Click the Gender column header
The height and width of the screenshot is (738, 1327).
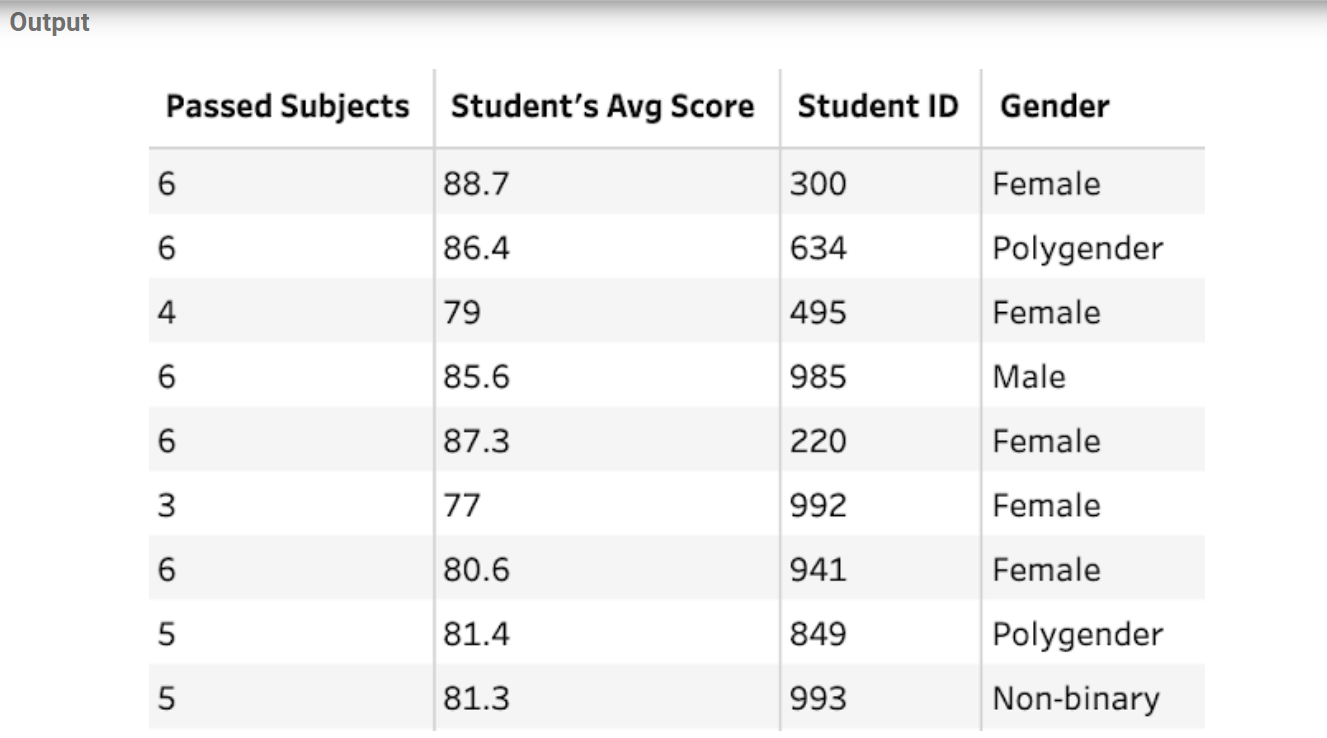[1054, 107]
